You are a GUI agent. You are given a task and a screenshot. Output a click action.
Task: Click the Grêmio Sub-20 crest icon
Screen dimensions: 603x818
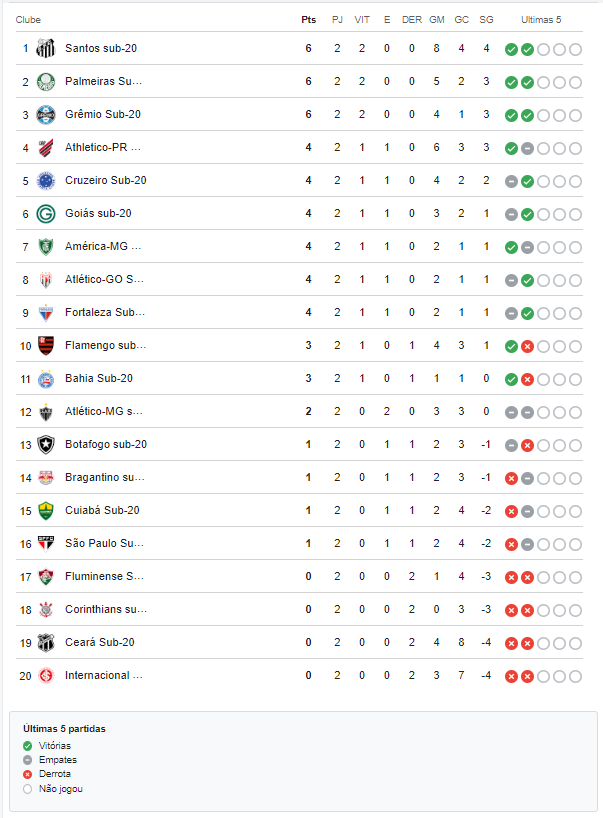[x=46, y=115]
